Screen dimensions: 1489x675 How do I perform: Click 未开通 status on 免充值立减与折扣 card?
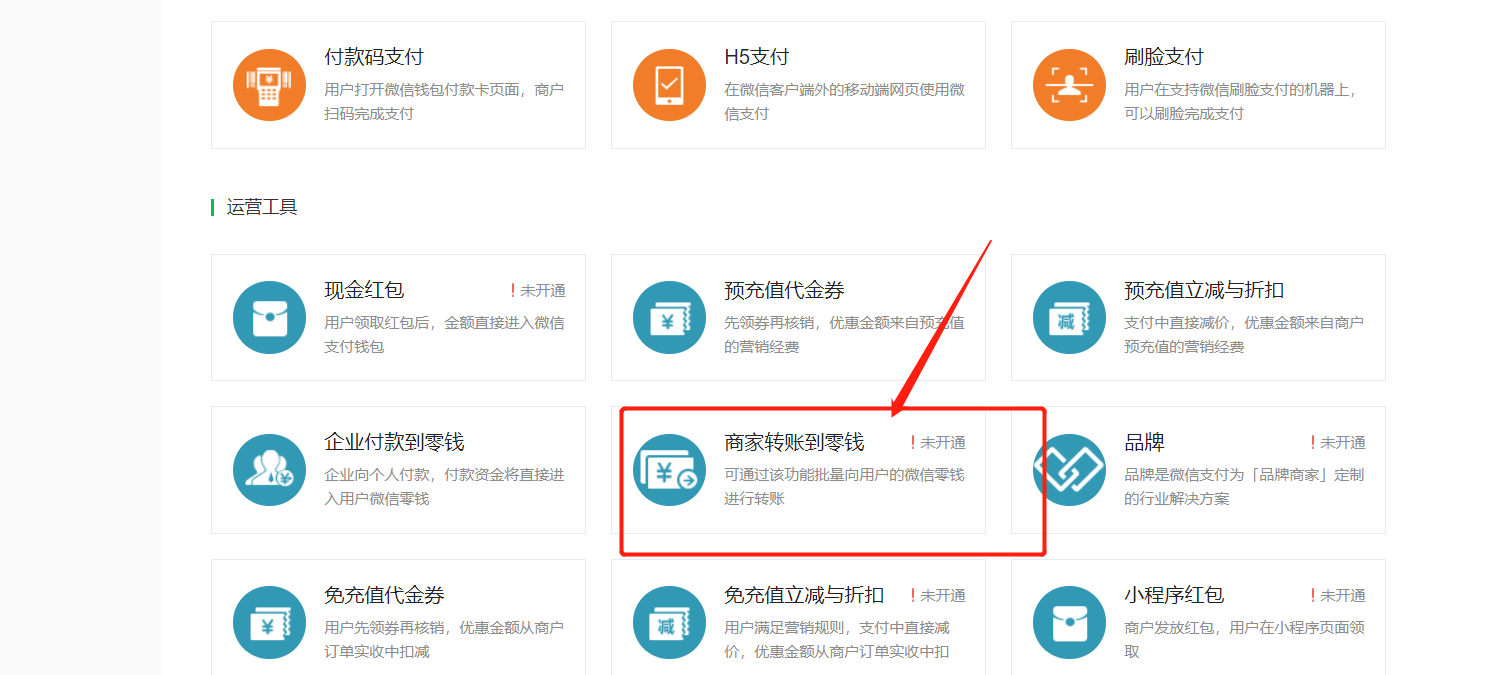click(x=938, y=596)
